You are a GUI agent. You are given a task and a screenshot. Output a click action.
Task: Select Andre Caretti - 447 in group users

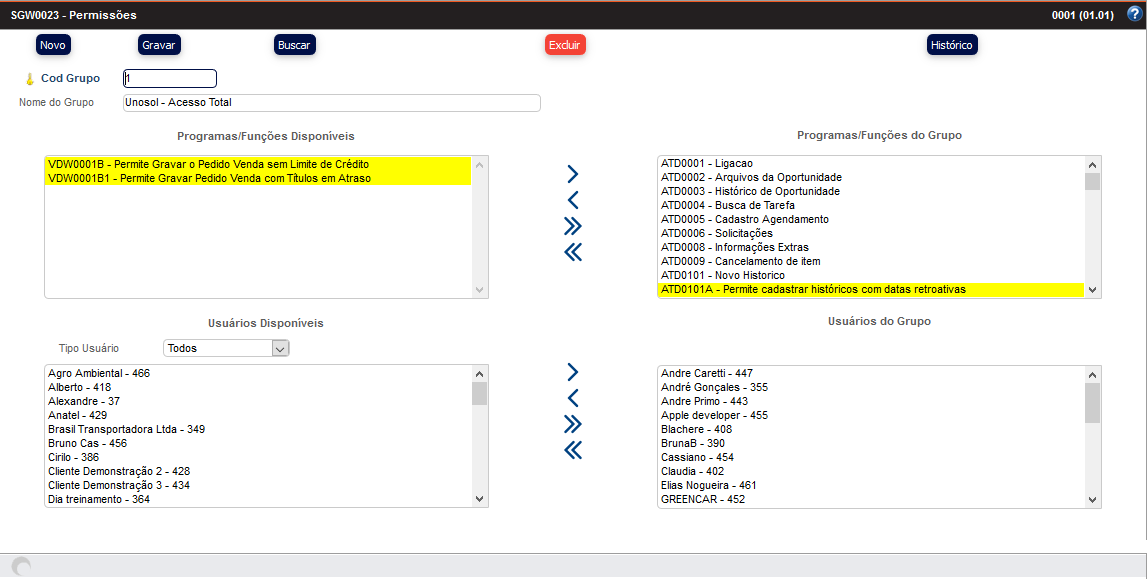pos(707,373)
